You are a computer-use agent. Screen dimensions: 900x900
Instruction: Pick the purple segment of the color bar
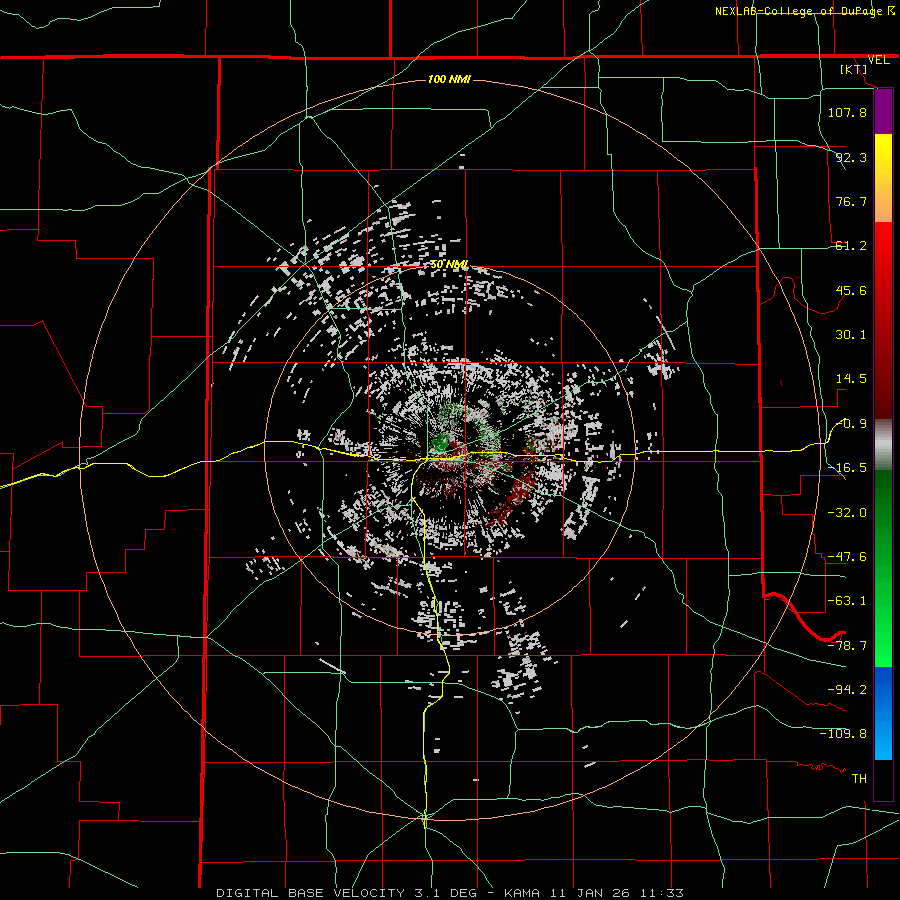883,111
